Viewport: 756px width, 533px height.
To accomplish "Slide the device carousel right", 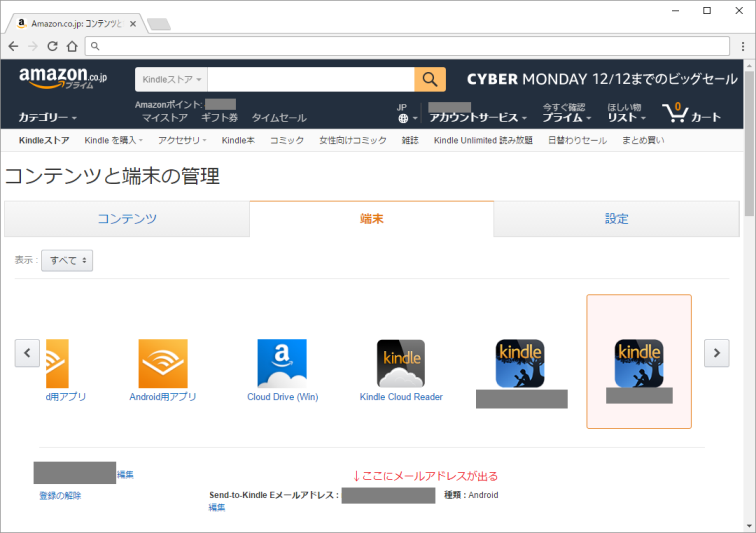I will (x=716, y=353).
